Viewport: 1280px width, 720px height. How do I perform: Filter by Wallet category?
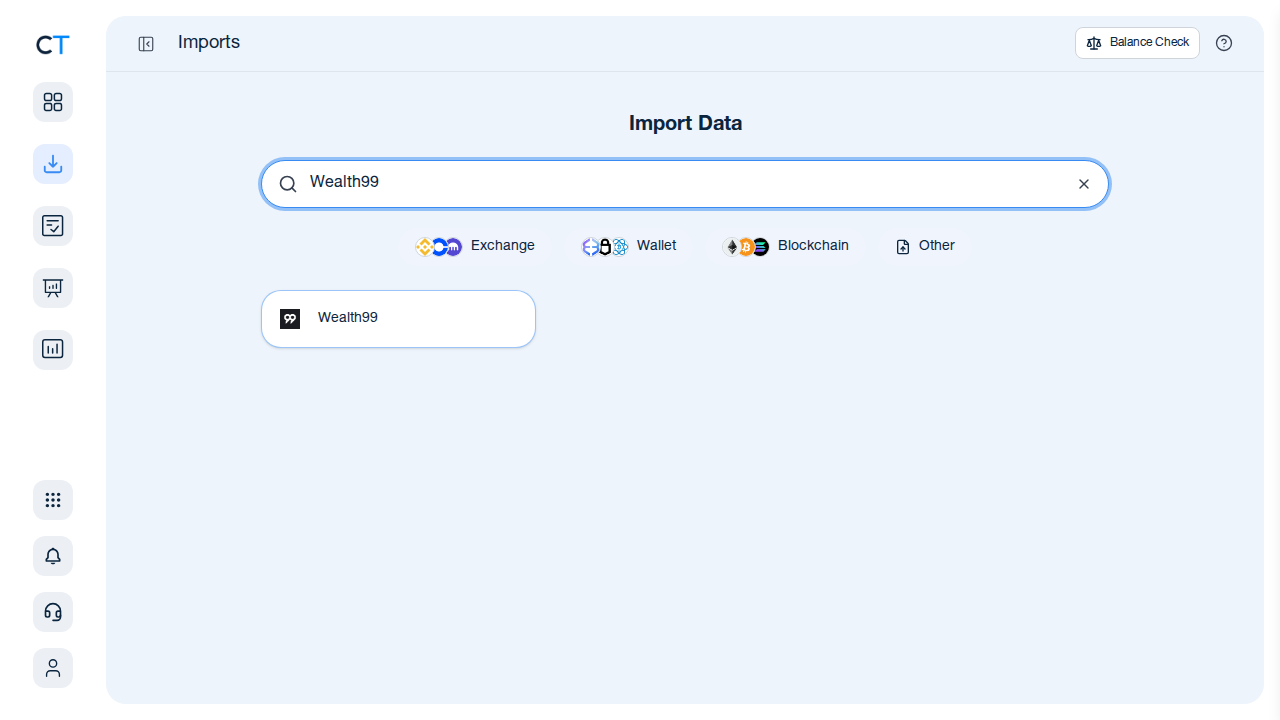point(630,246)
